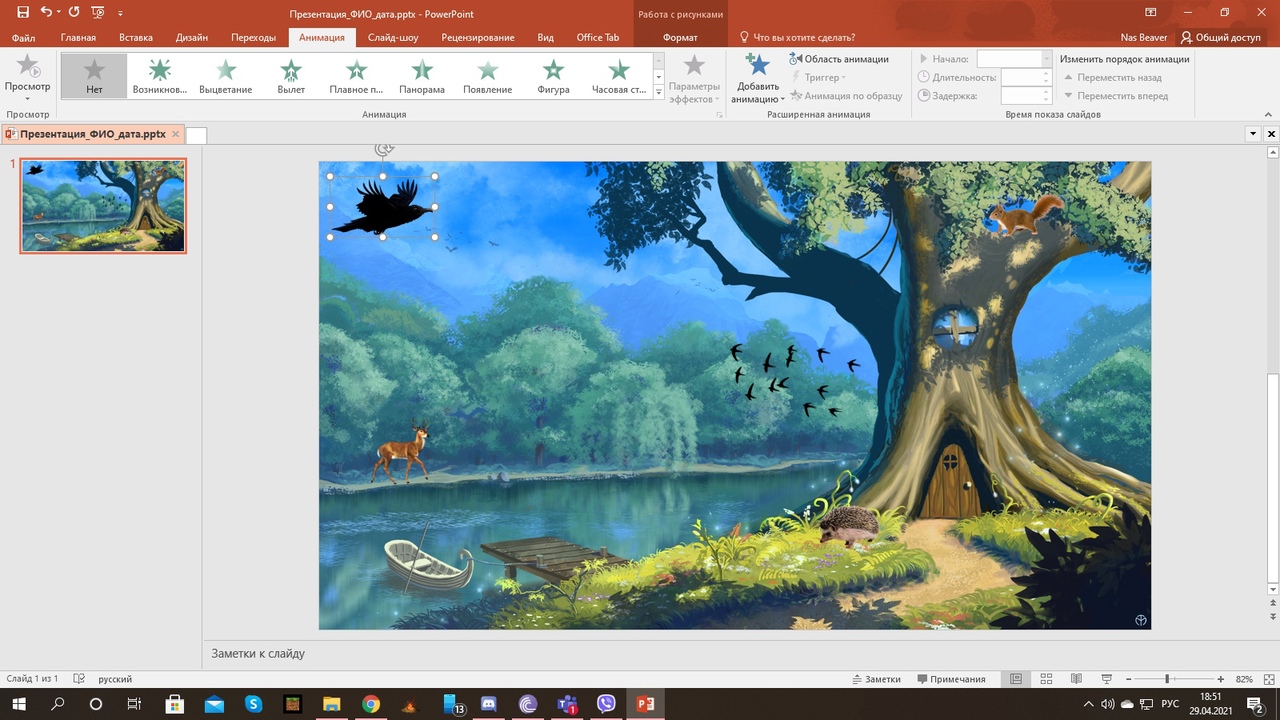Viewport: 1280px width, 720px height.
Task: Open Discord from the taskbar
Action: click(x=489, y=704)
